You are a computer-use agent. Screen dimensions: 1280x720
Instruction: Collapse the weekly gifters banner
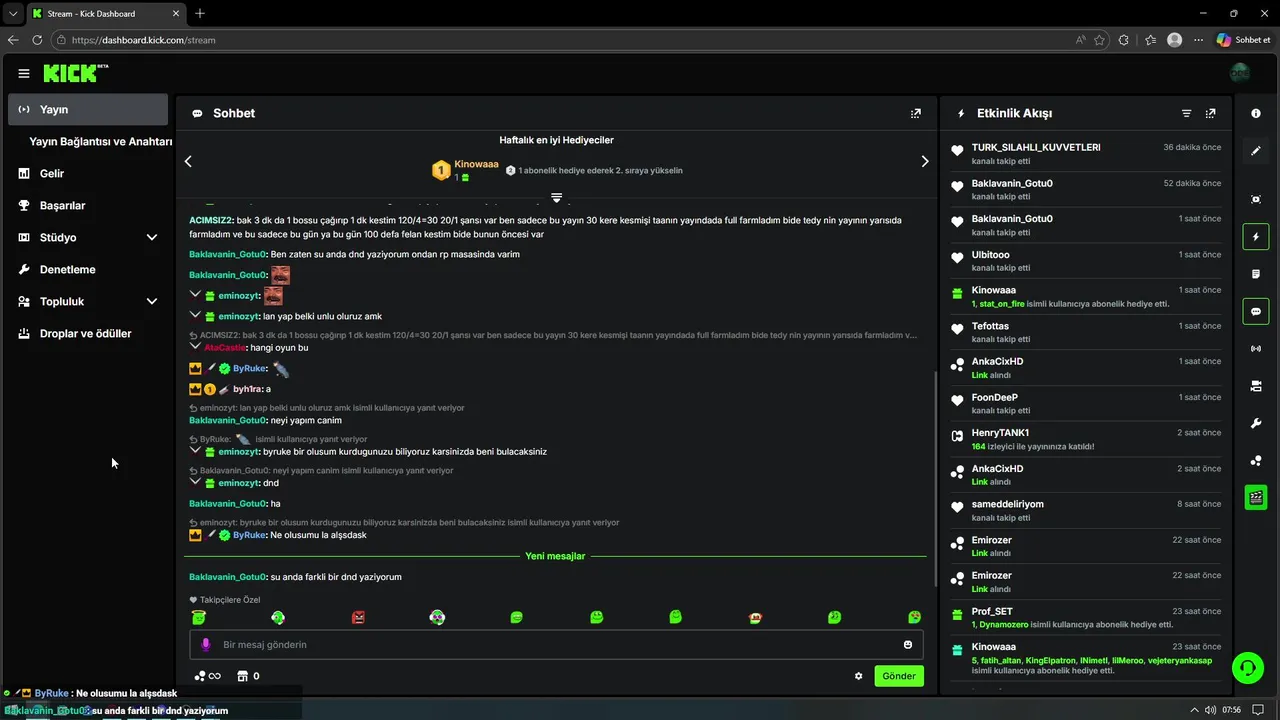tap(557, 198)
